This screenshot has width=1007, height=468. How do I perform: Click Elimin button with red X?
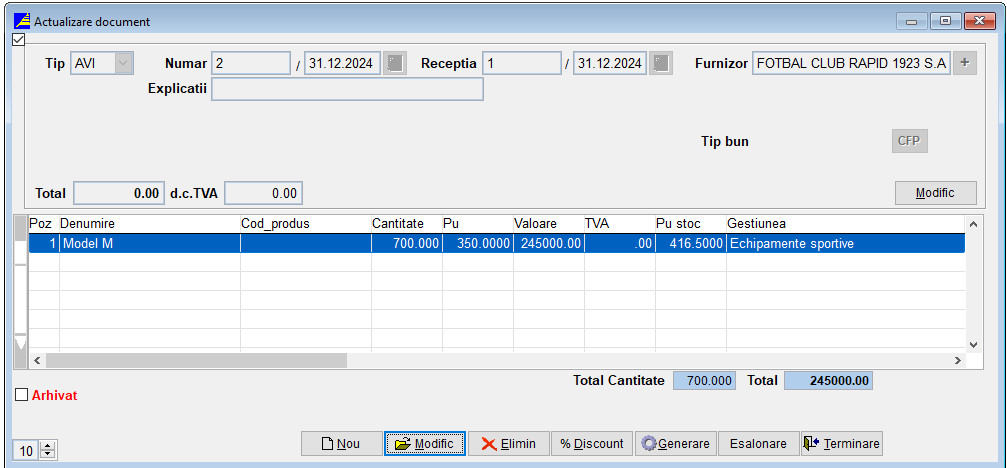(508, 444)
